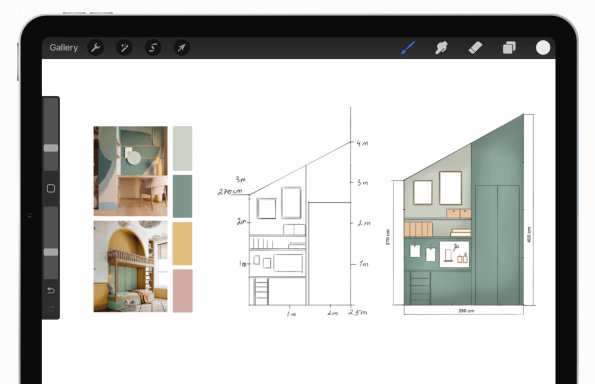The width and height of the screenshot is (595, 384).
Task: Undo with the sidebar undo arrow
Action: point(51,291)
